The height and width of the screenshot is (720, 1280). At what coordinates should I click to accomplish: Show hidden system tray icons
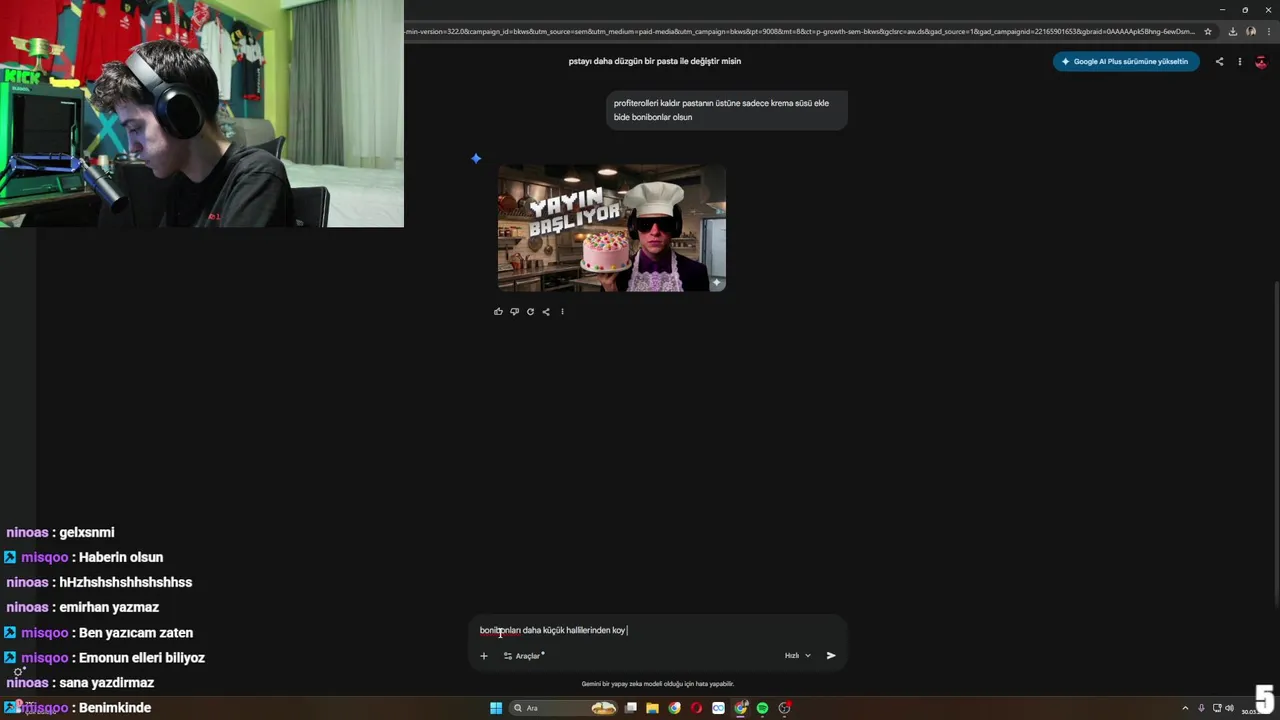pos(1186,708)
